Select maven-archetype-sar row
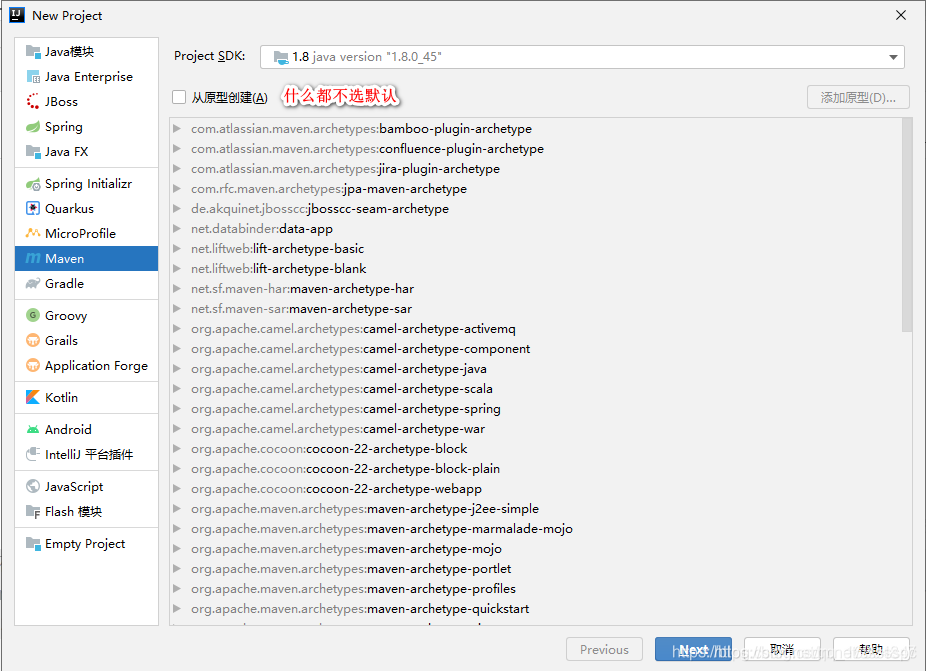926x671 pixels. tap(536, 308)
